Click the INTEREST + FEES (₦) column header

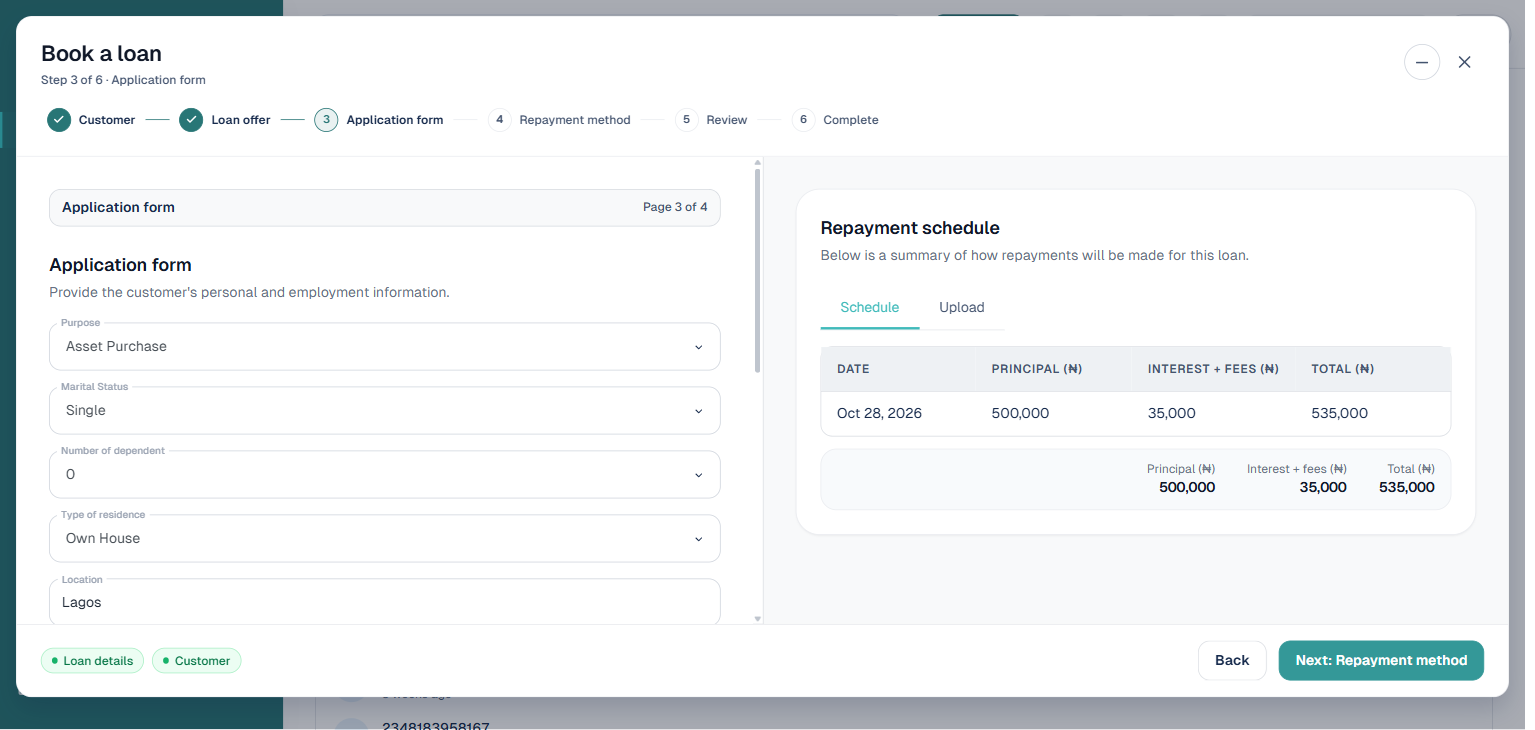[1213, 369]
